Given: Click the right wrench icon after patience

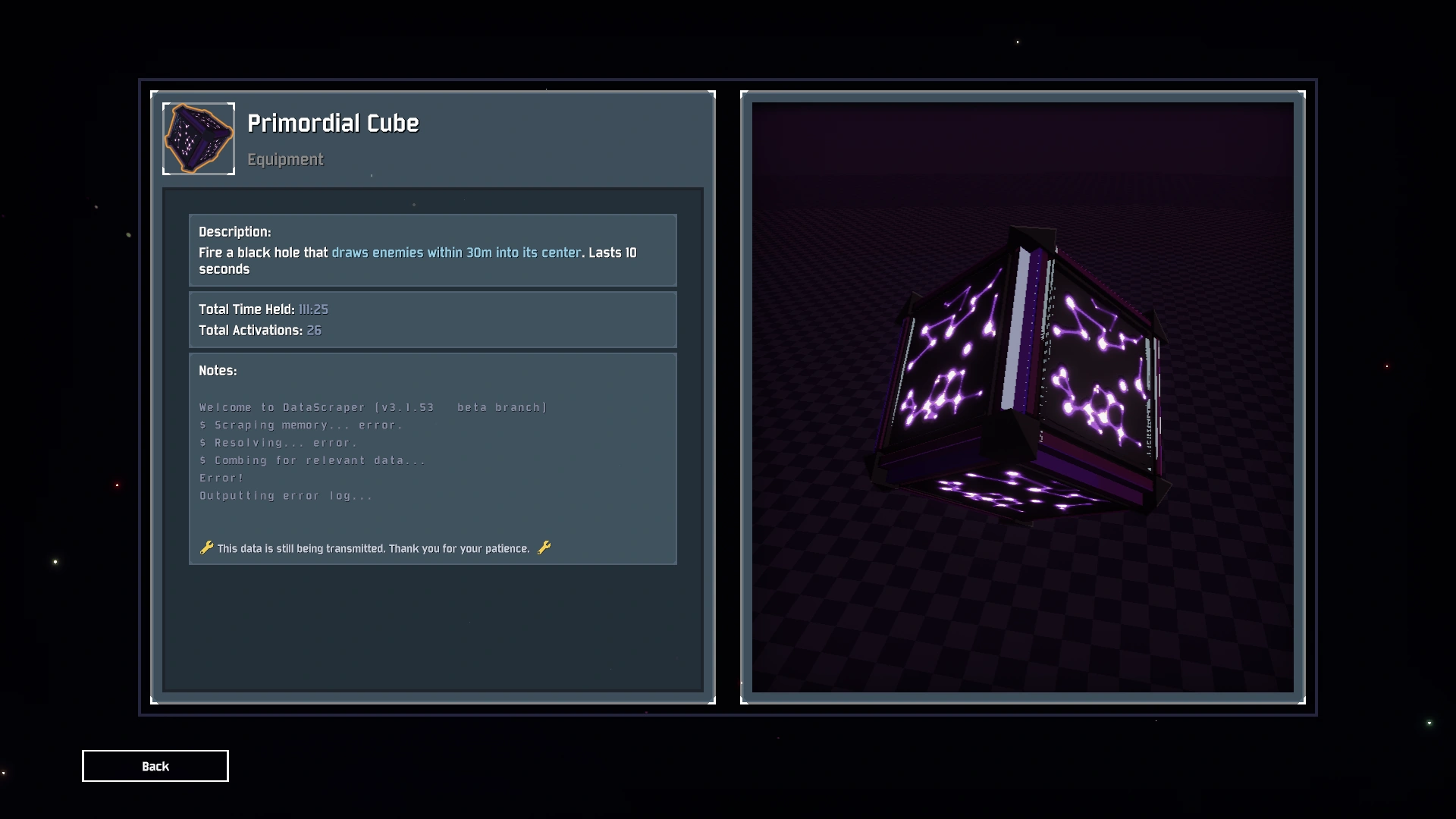Looking at the screenshot, I should pyautogui.click(x=544, y=548).
